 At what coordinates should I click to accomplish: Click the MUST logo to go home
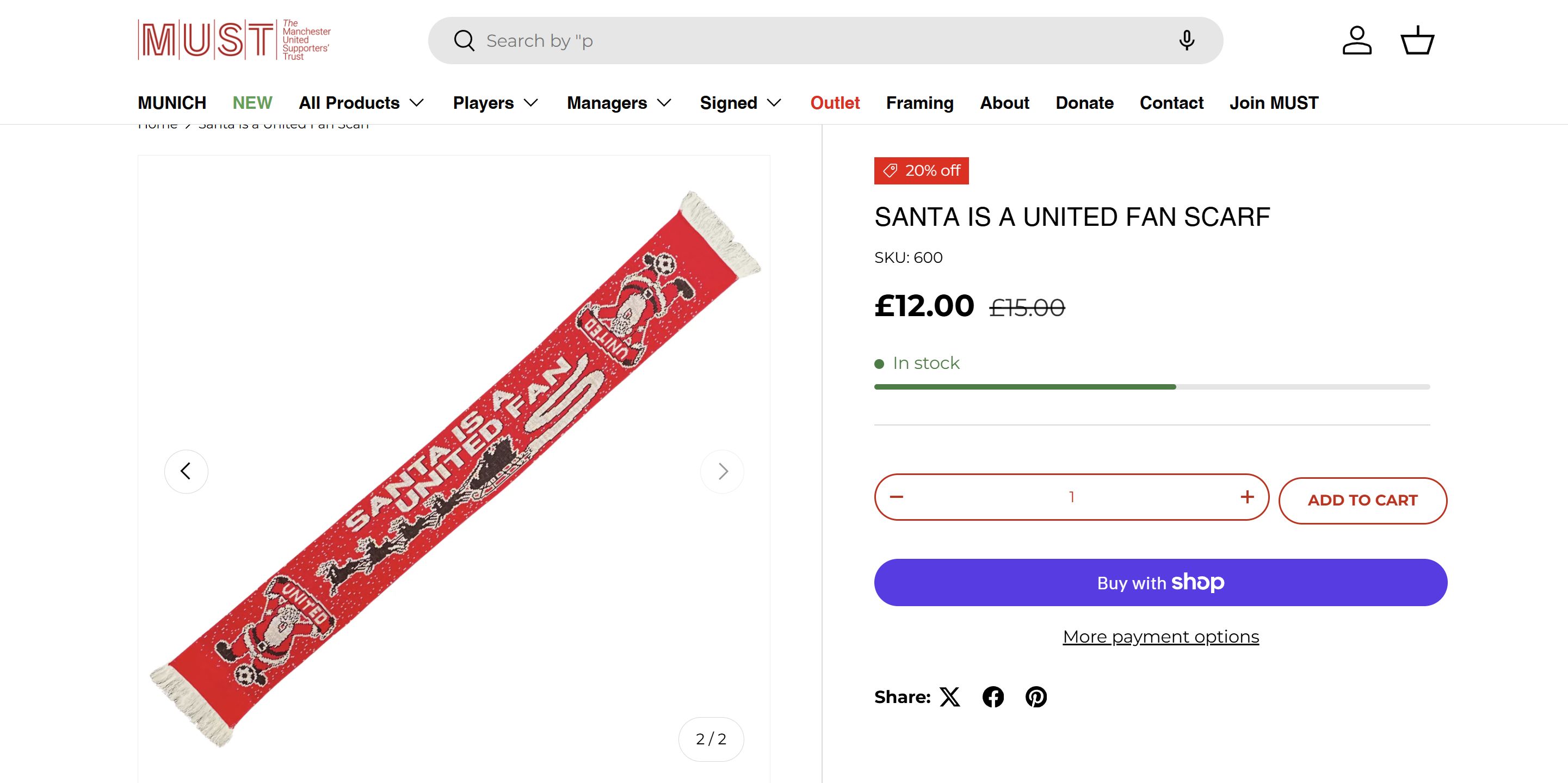pyautogui.click(x=234, y=40)
